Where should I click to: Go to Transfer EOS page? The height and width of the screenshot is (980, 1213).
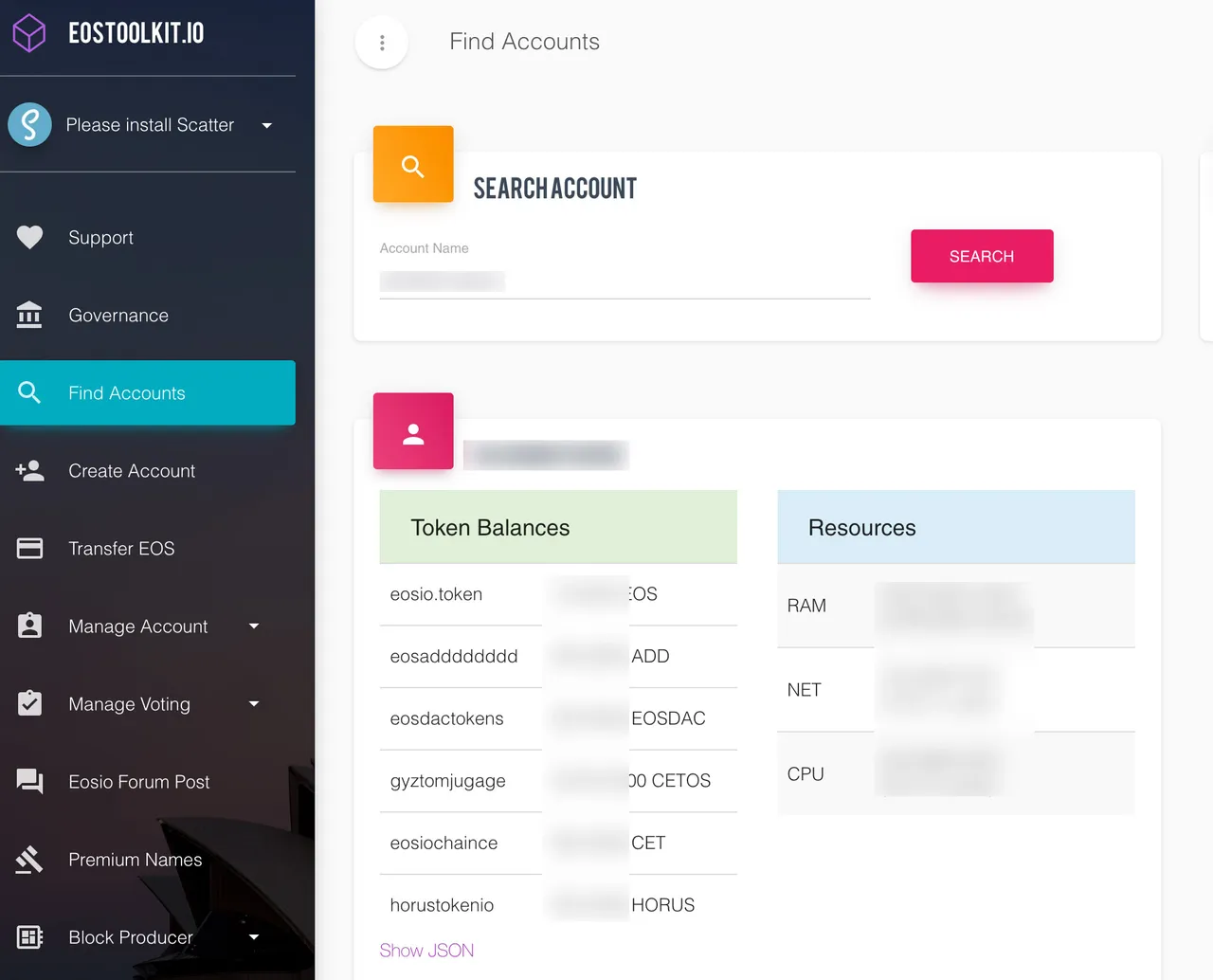point(148,548)
